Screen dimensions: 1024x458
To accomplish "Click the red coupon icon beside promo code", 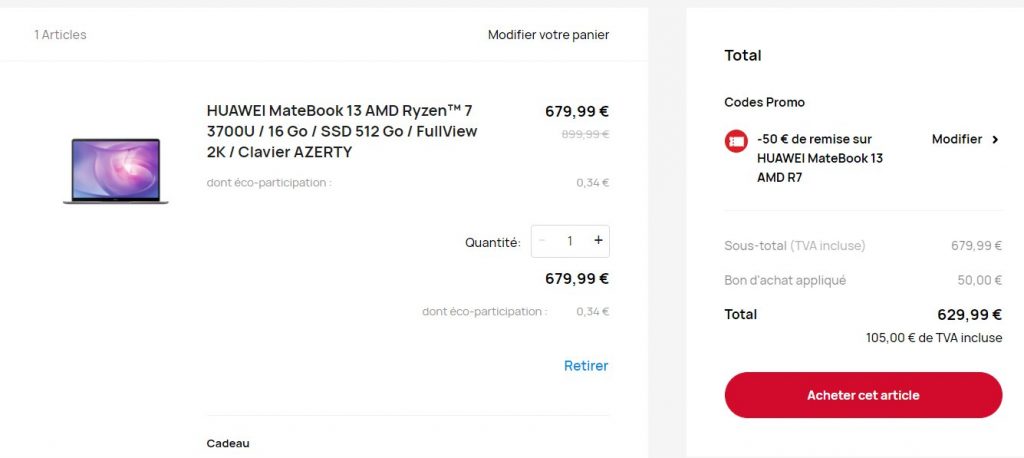I will click(x=736, y=141).
